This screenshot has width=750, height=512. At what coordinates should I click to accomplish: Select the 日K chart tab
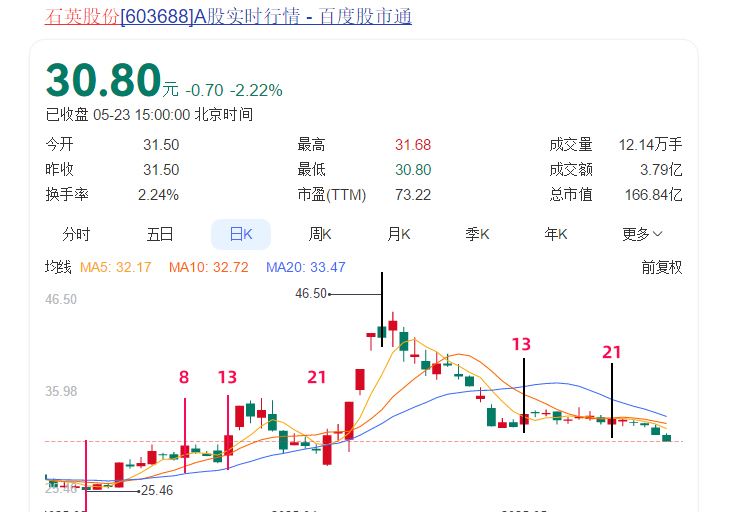pos(241,234)
